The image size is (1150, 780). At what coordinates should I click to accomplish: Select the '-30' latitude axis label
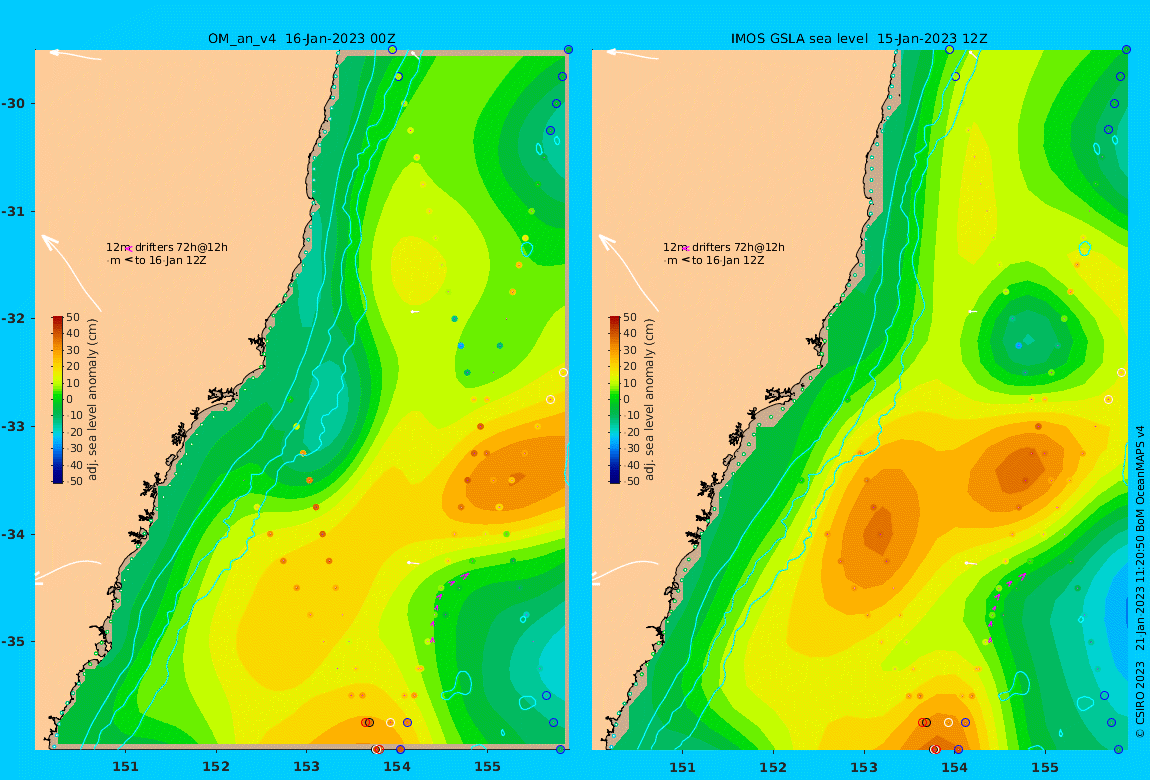click(x=13, y=103)
